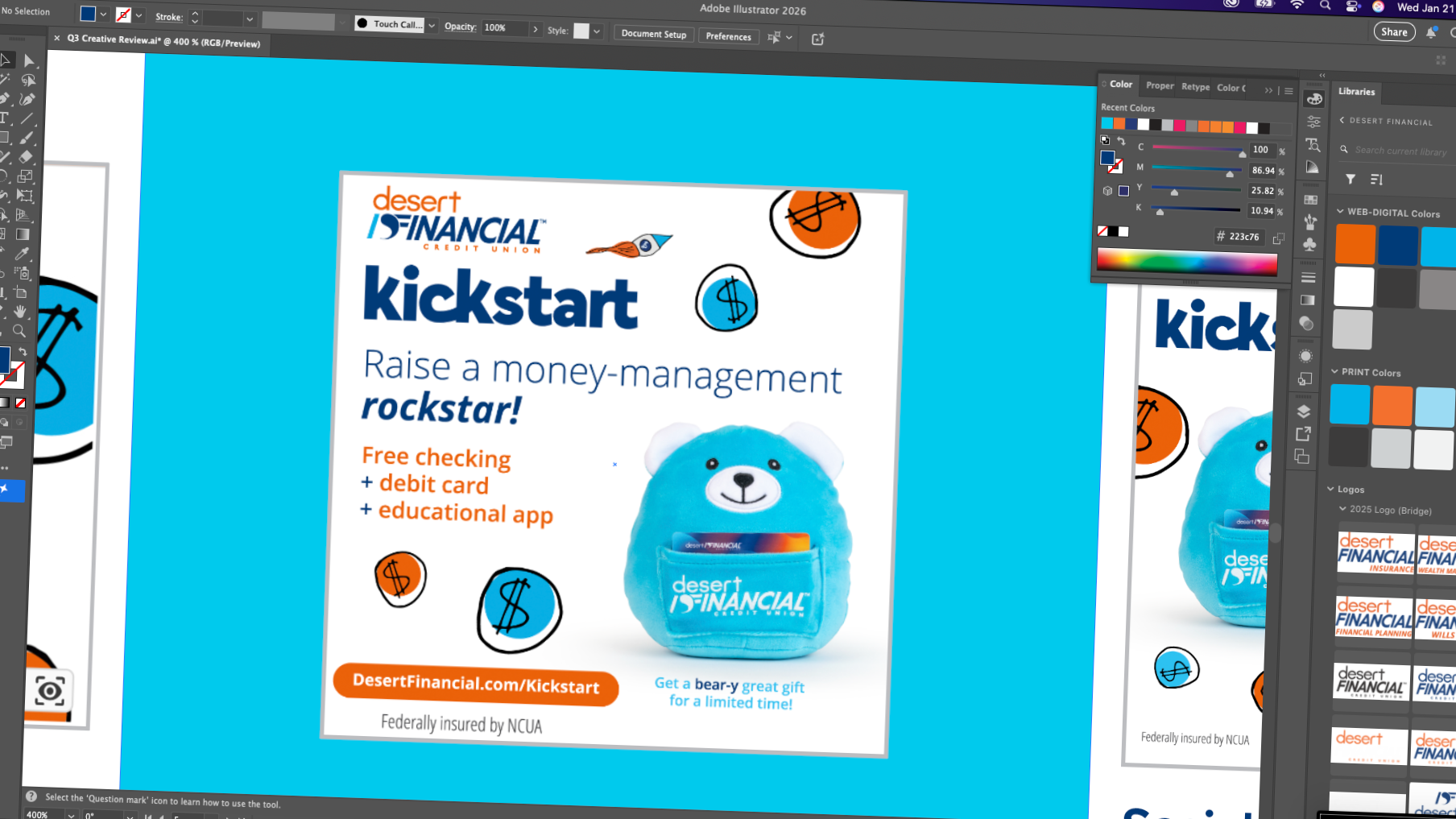Image resolution: width=1456 pixels, height=819 pixels.
Task: Swap fill and stroke in Color panel
Action: click(1121, 141)
